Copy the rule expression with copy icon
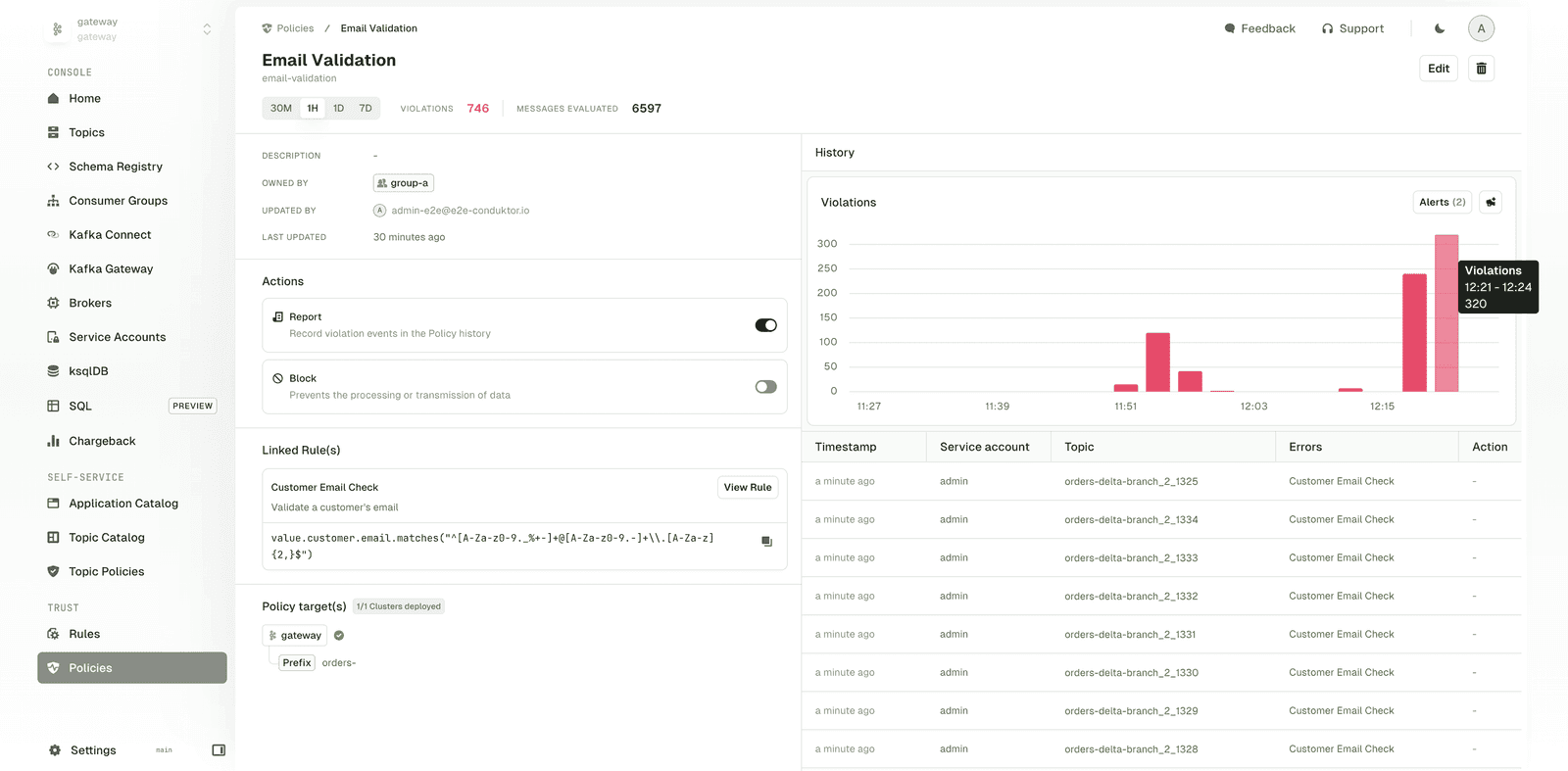This screenshot has width=1568, height=771. pyautogui.click(x=766, y=542)
